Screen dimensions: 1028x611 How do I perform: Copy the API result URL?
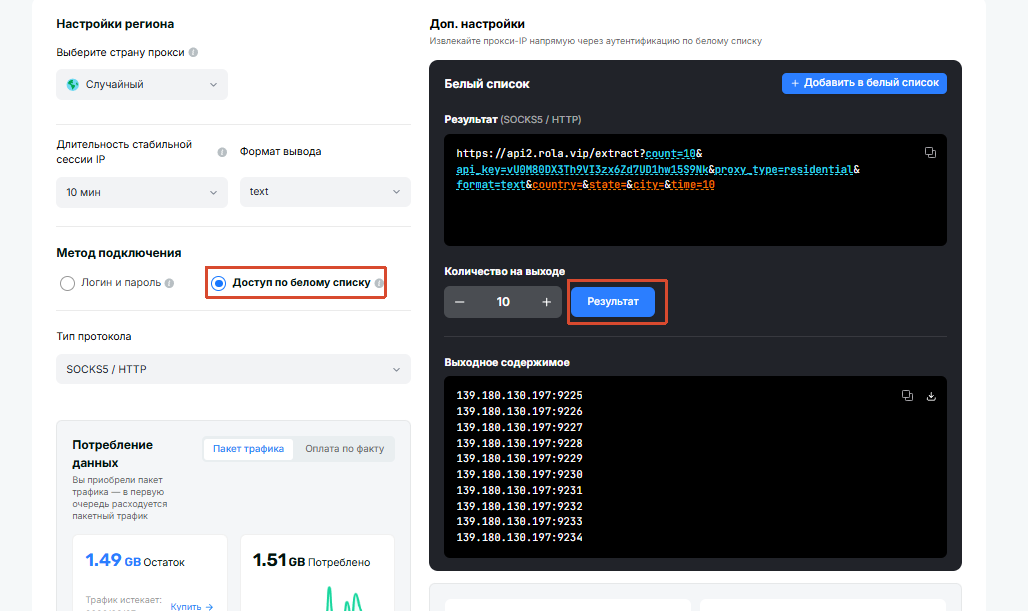[930, 153]
